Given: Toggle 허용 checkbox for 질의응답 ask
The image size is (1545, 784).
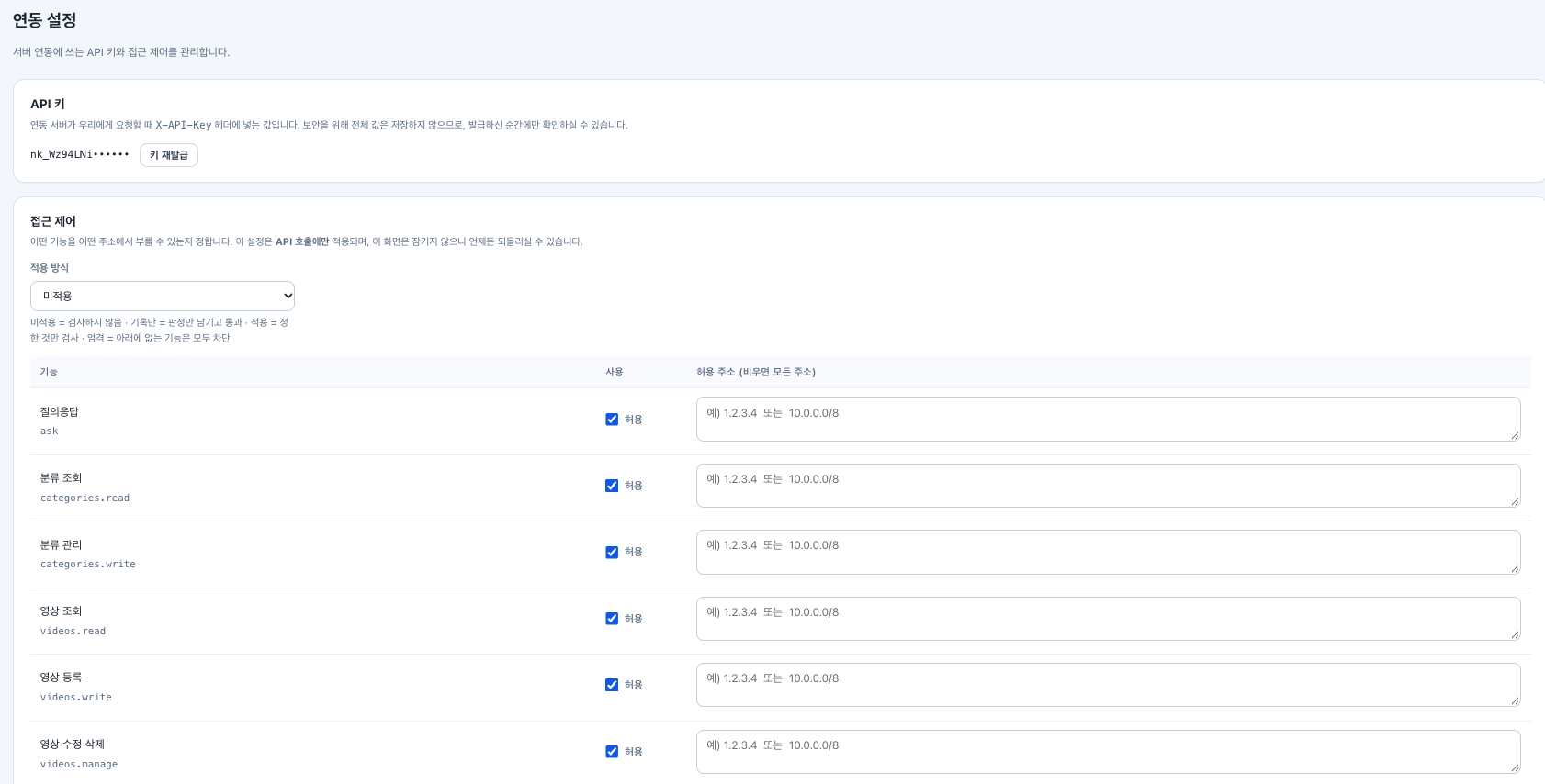Looking at the screenshot, I should 612,420.
